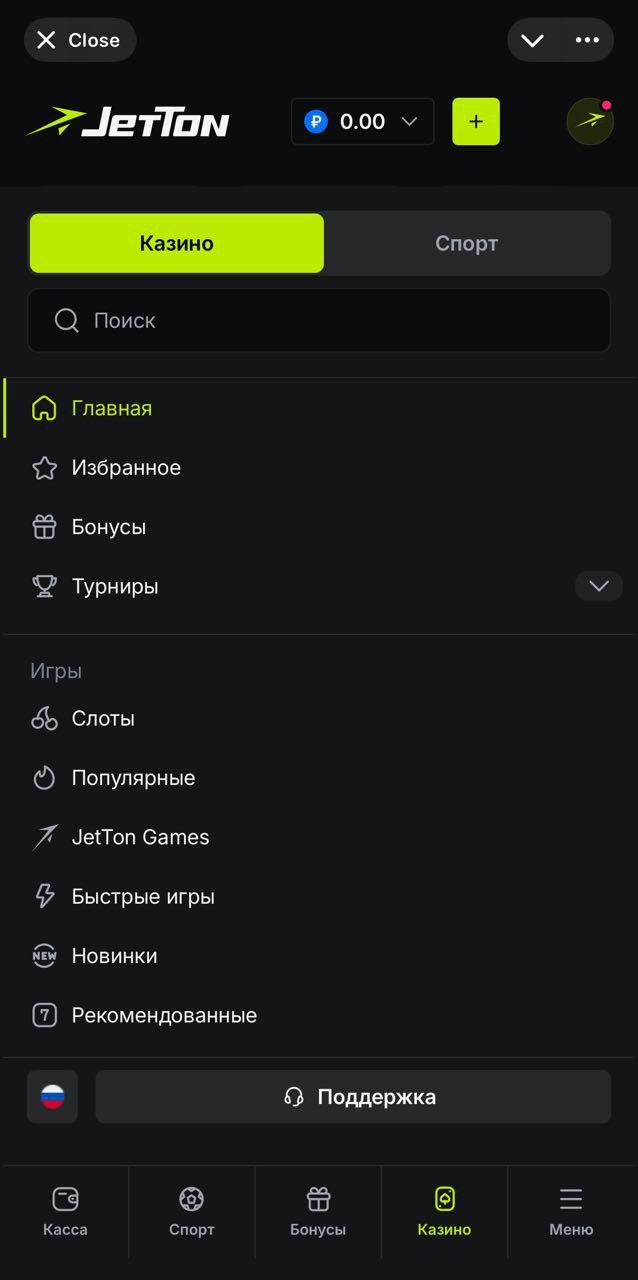Click the Рекомендованные numbered icon
The width and height of the screenshot is (638, 1280).
[44, 1015]
